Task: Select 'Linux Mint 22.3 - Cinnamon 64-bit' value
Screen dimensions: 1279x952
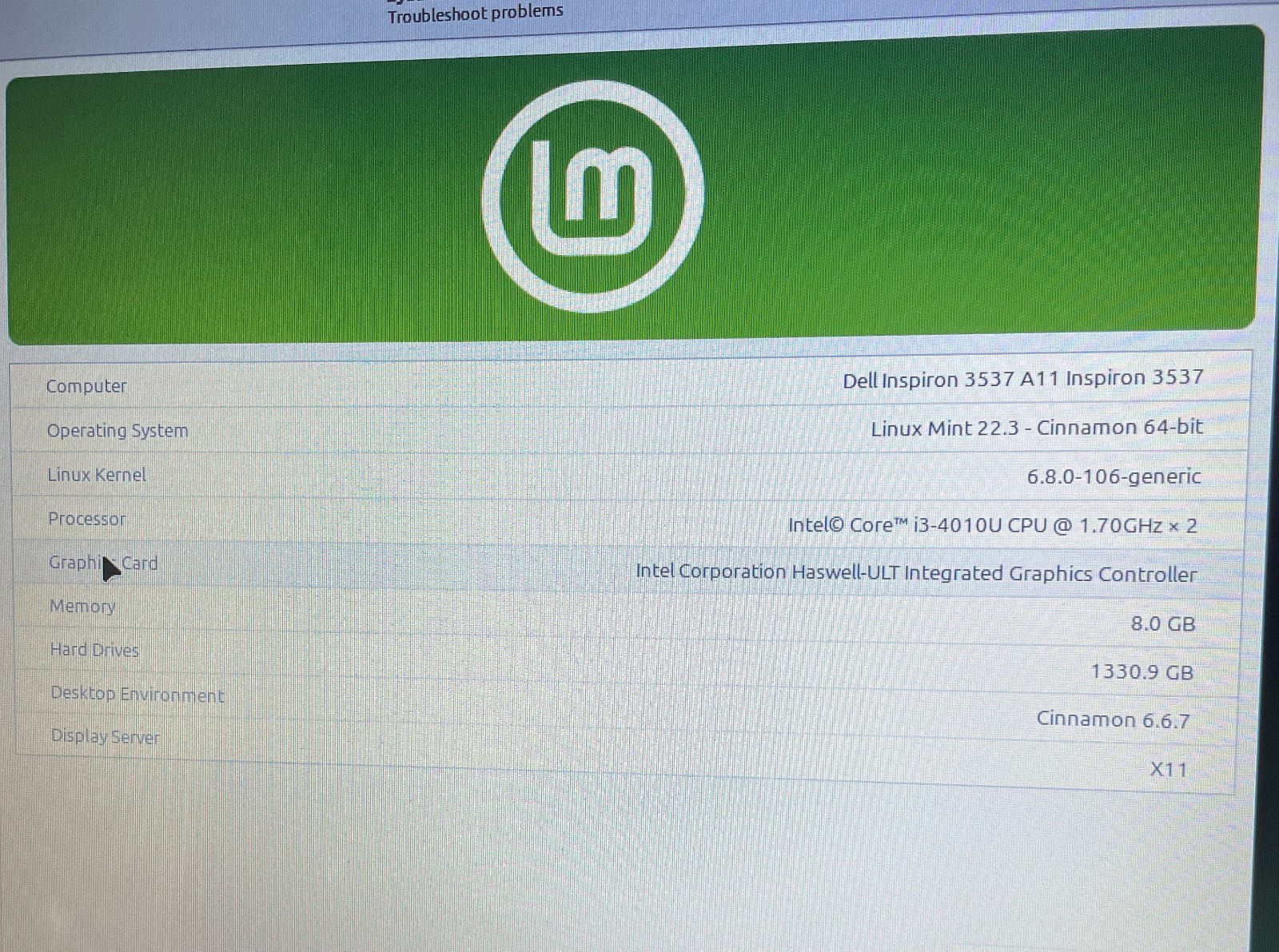Action: [x=1037, y=428]
